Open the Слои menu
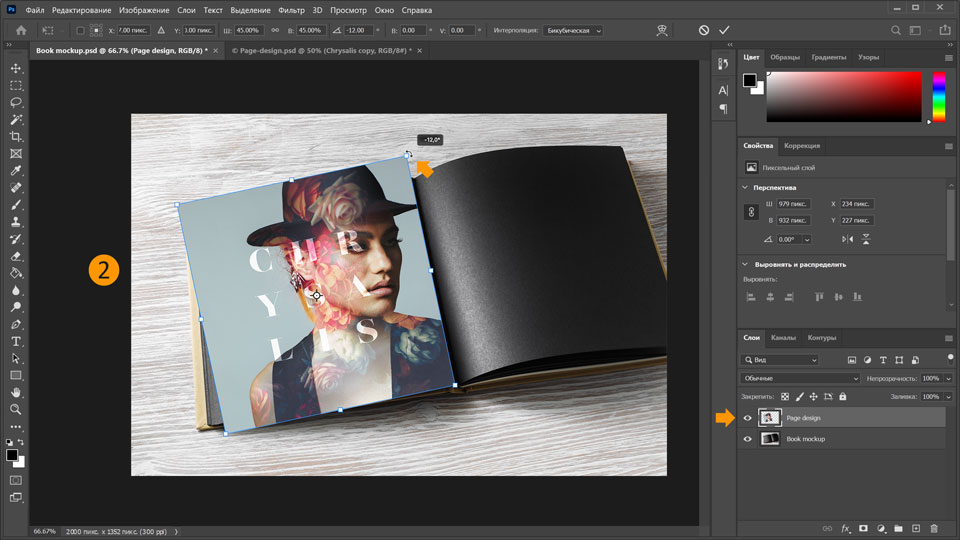Screen dimensions: 960x540 pos(186,10)
